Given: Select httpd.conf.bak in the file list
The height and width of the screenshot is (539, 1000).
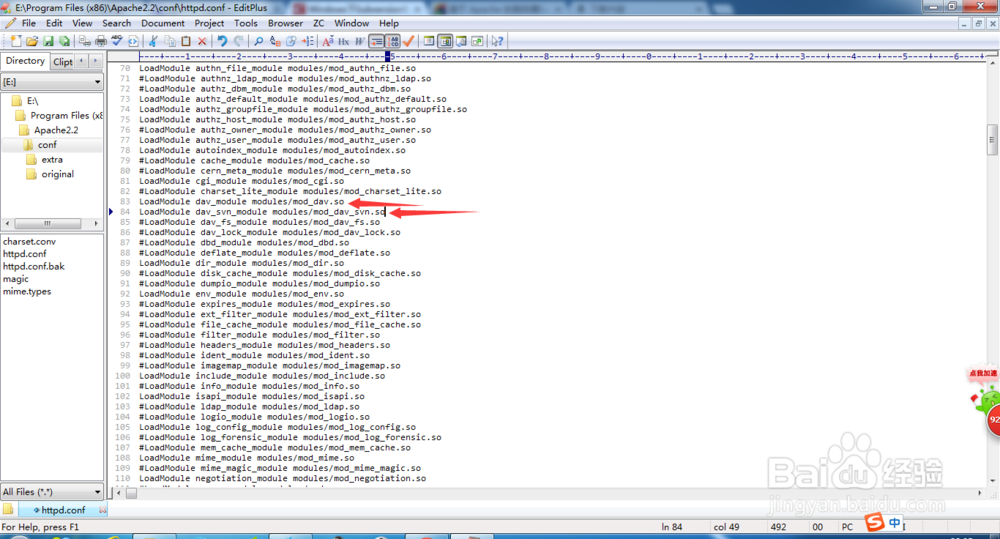Looking at the screenshot, I should (34, 266).
